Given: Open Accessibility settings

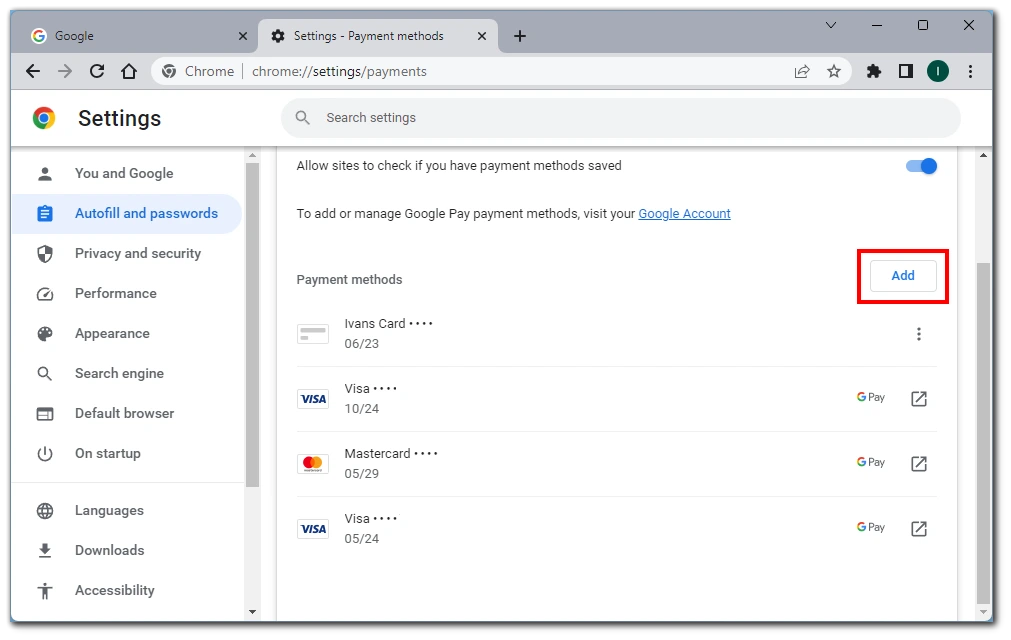Looking at the screenshot, I should click(127, 590).
